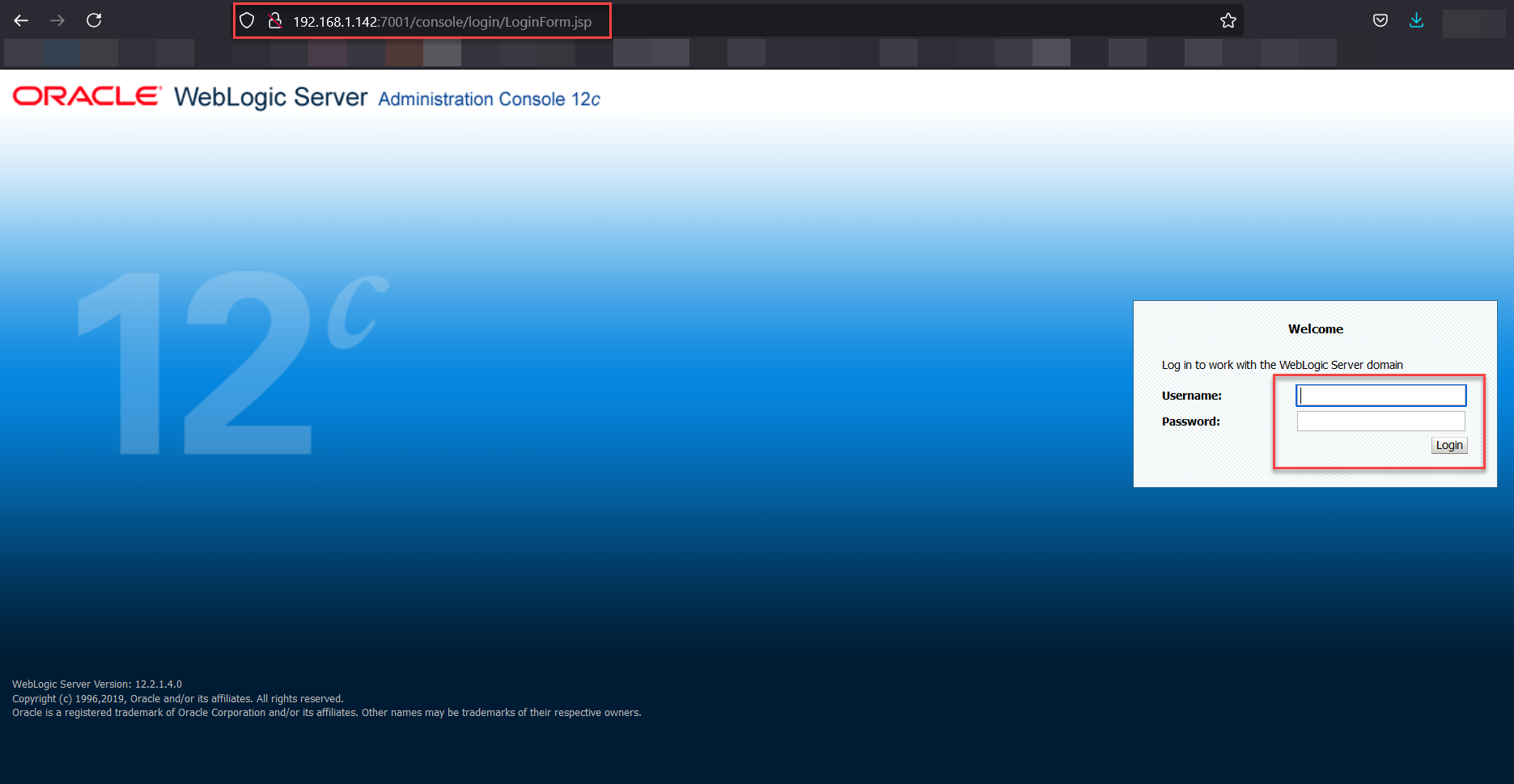Save page to Pocket icon
This screenshot has height=784, width=1514.
[x=1380, y=20]
